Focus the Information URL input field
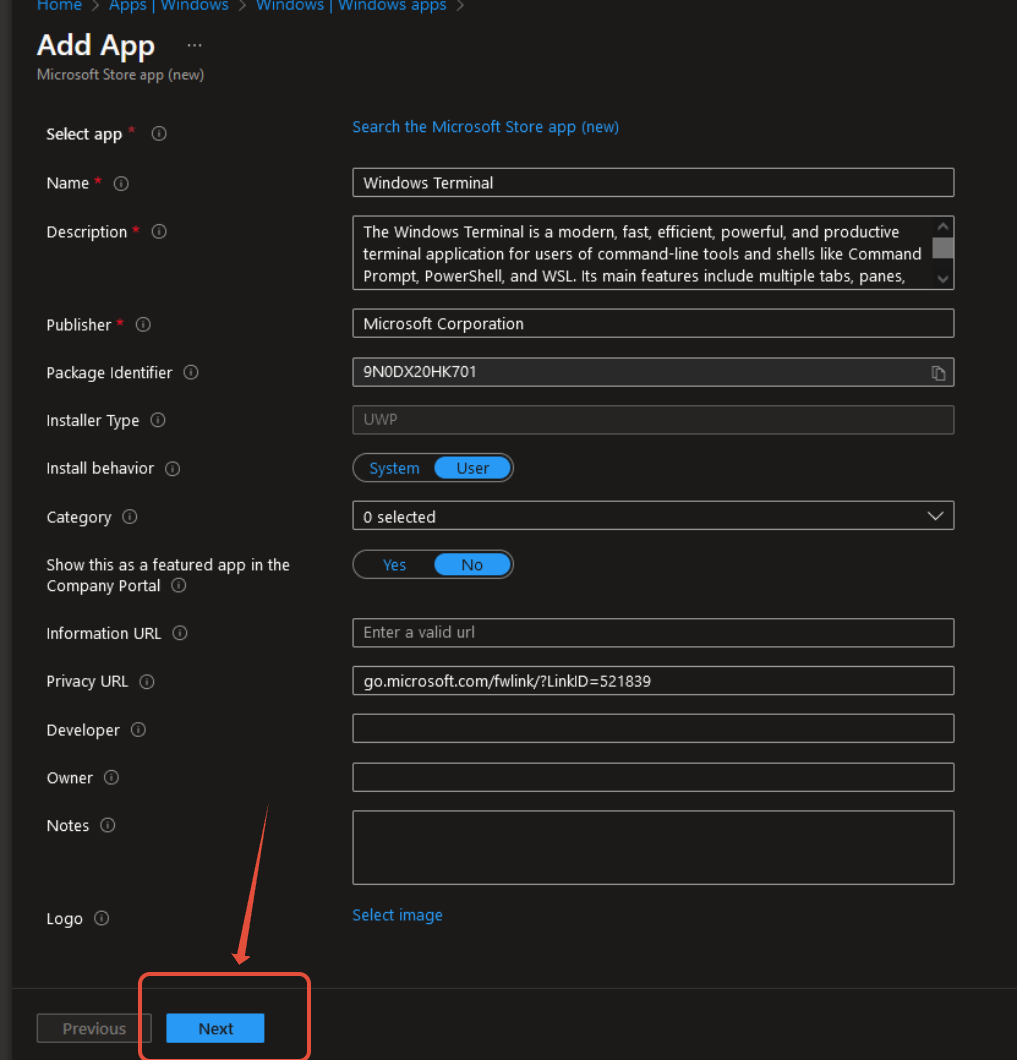Viewport: 1017px width, 1060px height. click(x=653, y=633)
